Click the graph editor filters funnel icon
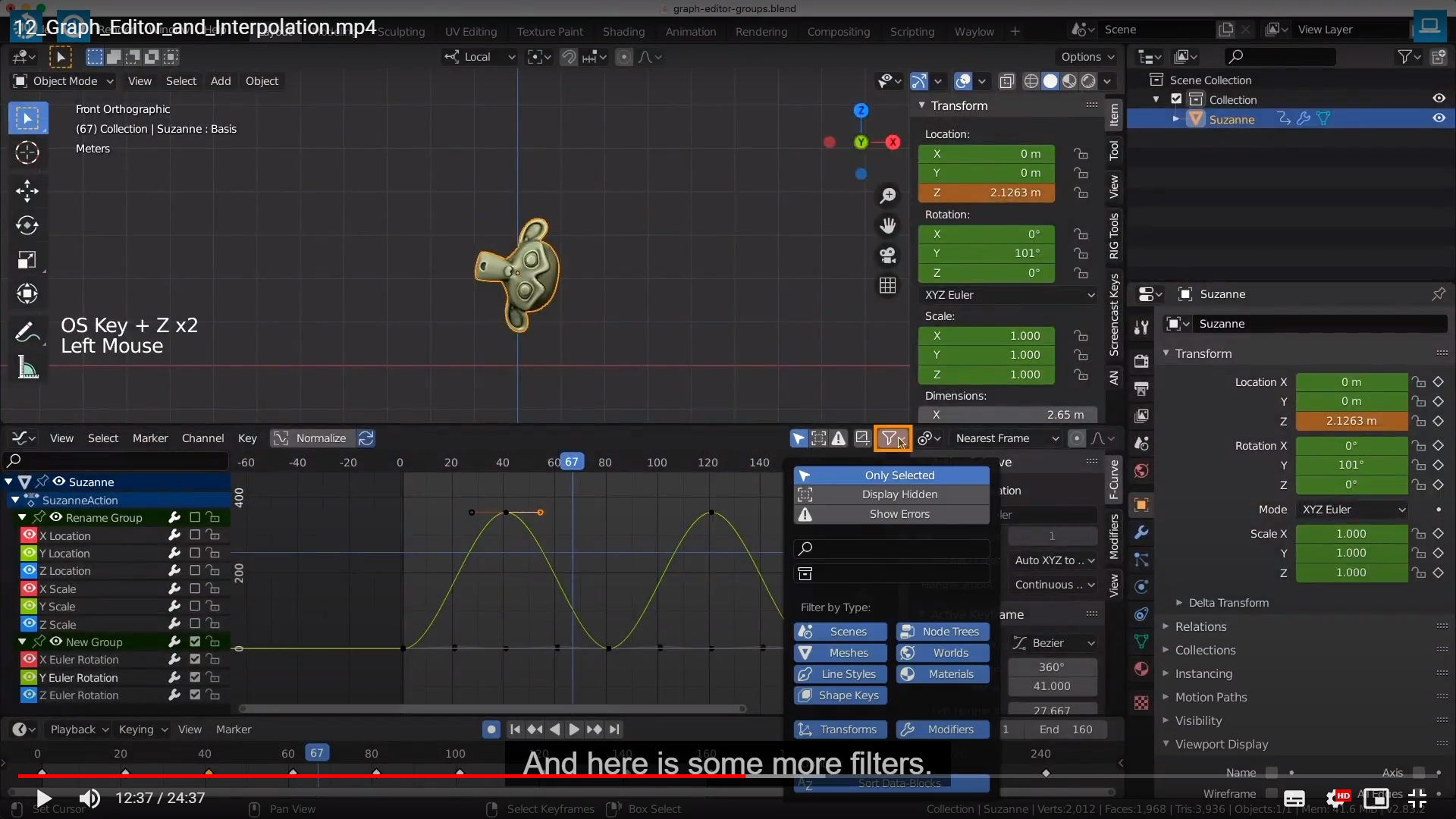The image size is (1456, 819). click(x=890, y=438)
